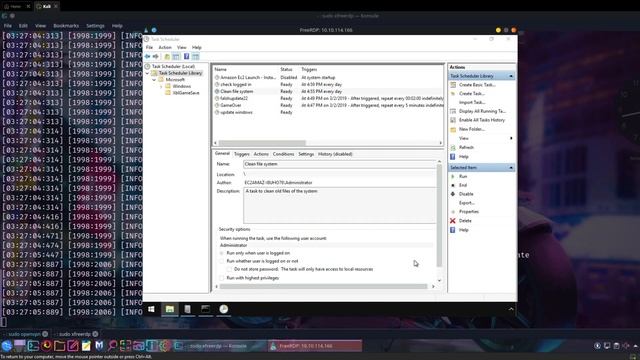Click the New Folder icon in Actions pane
Viewport: 640px width, 360px height.
pos(453,129)
